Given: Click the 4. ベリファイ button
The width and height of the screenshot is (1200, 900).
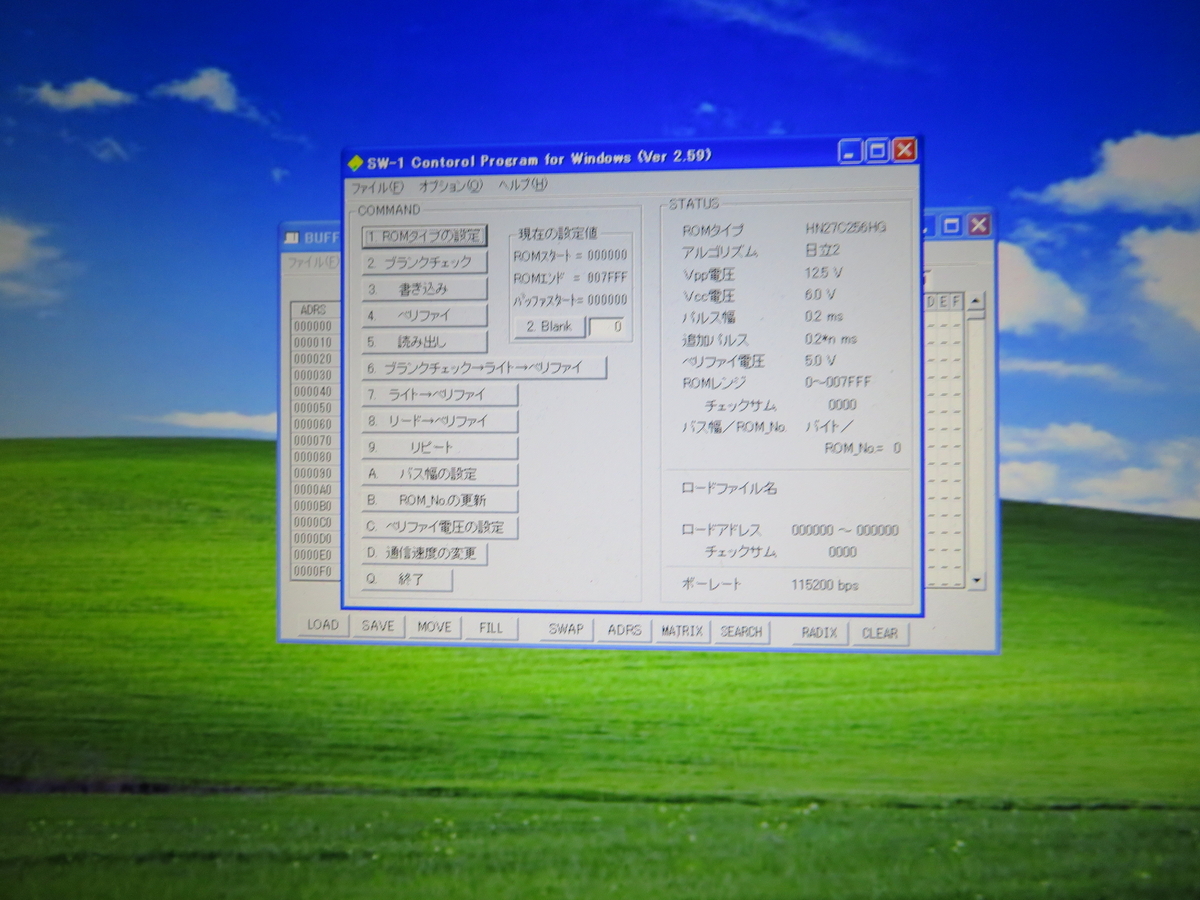Looking at the screenshot, I should coord(424,315).
